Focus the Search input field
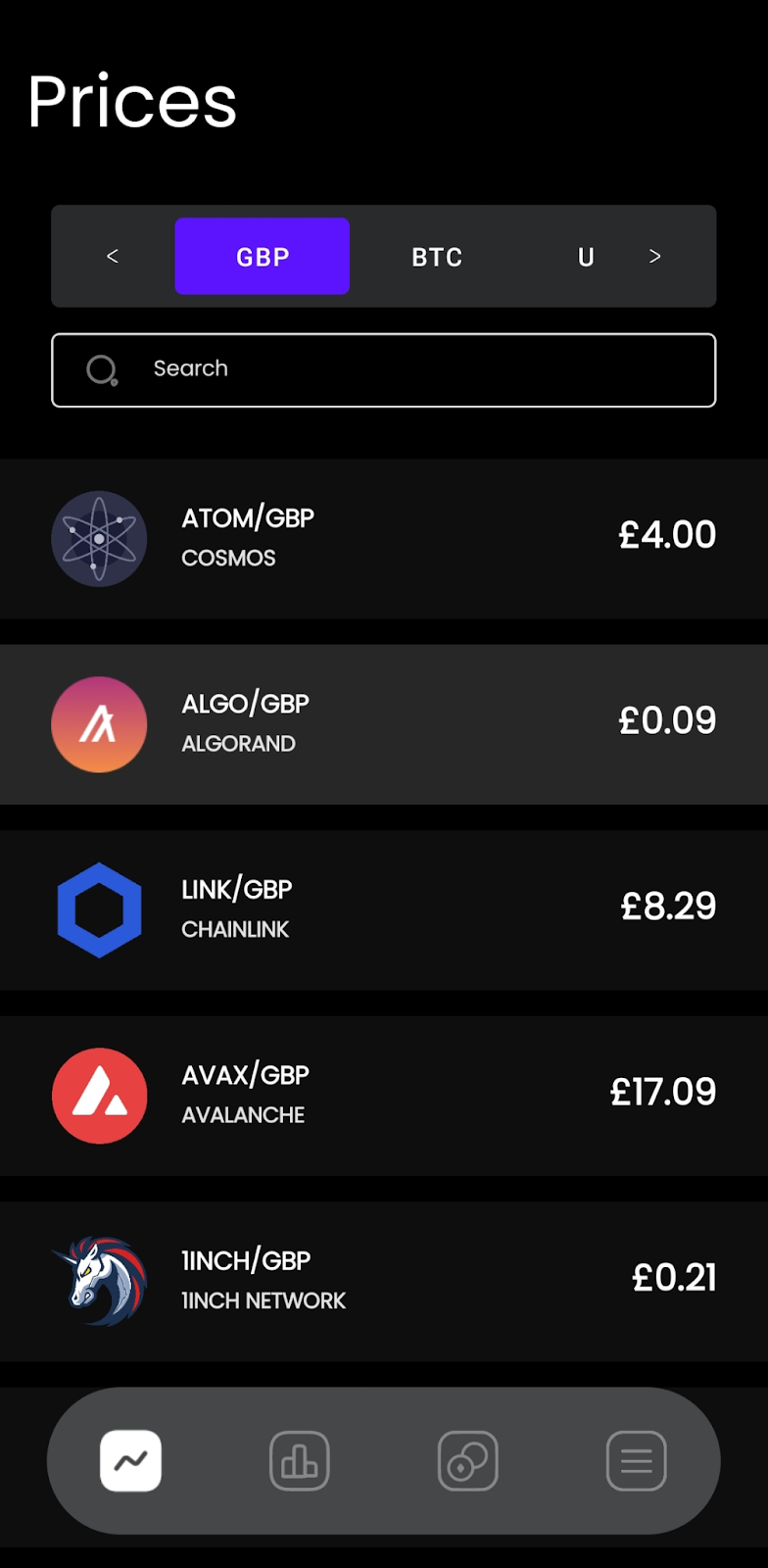 tap(411, 370)
